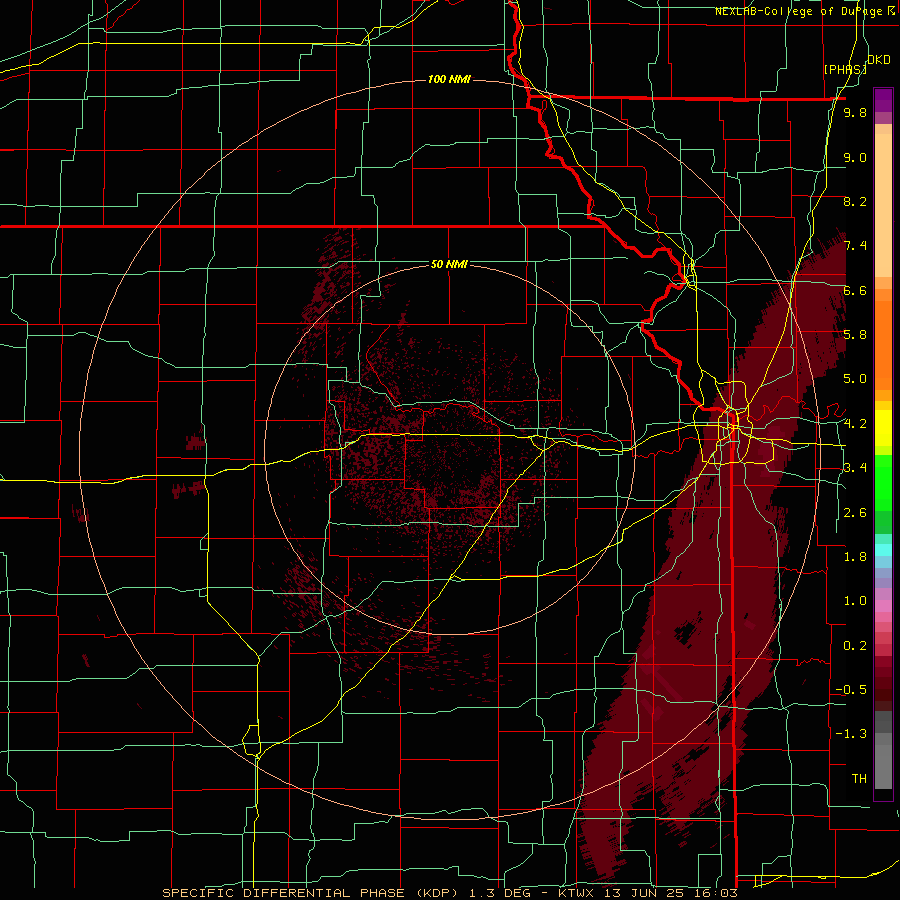Click the 9.8 value on the color scale
Viewport: 900px width, 900px height.
[855, 113]
